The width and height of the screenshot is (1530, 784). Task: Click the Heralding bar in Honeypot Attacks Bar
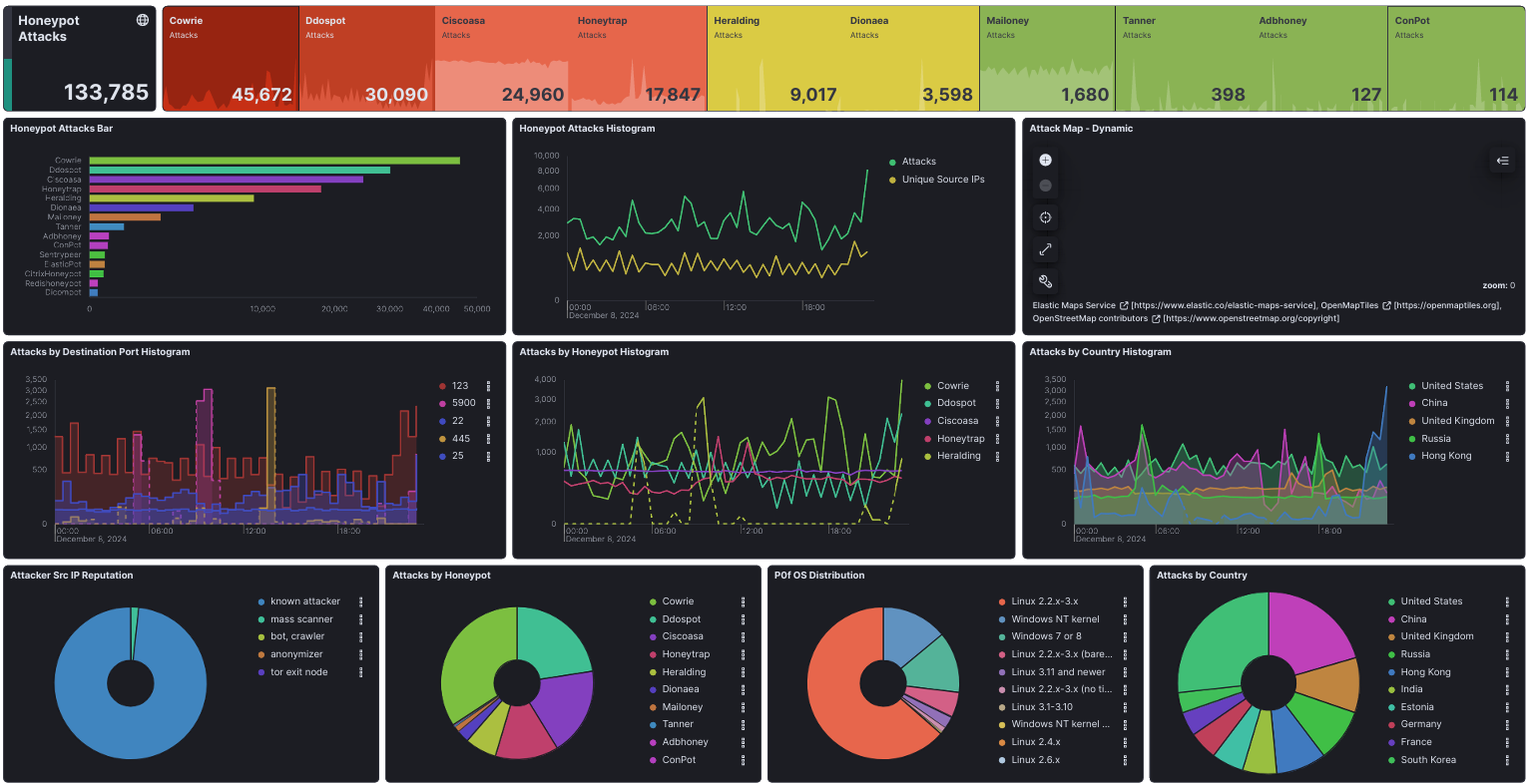[x=172, y=198]
